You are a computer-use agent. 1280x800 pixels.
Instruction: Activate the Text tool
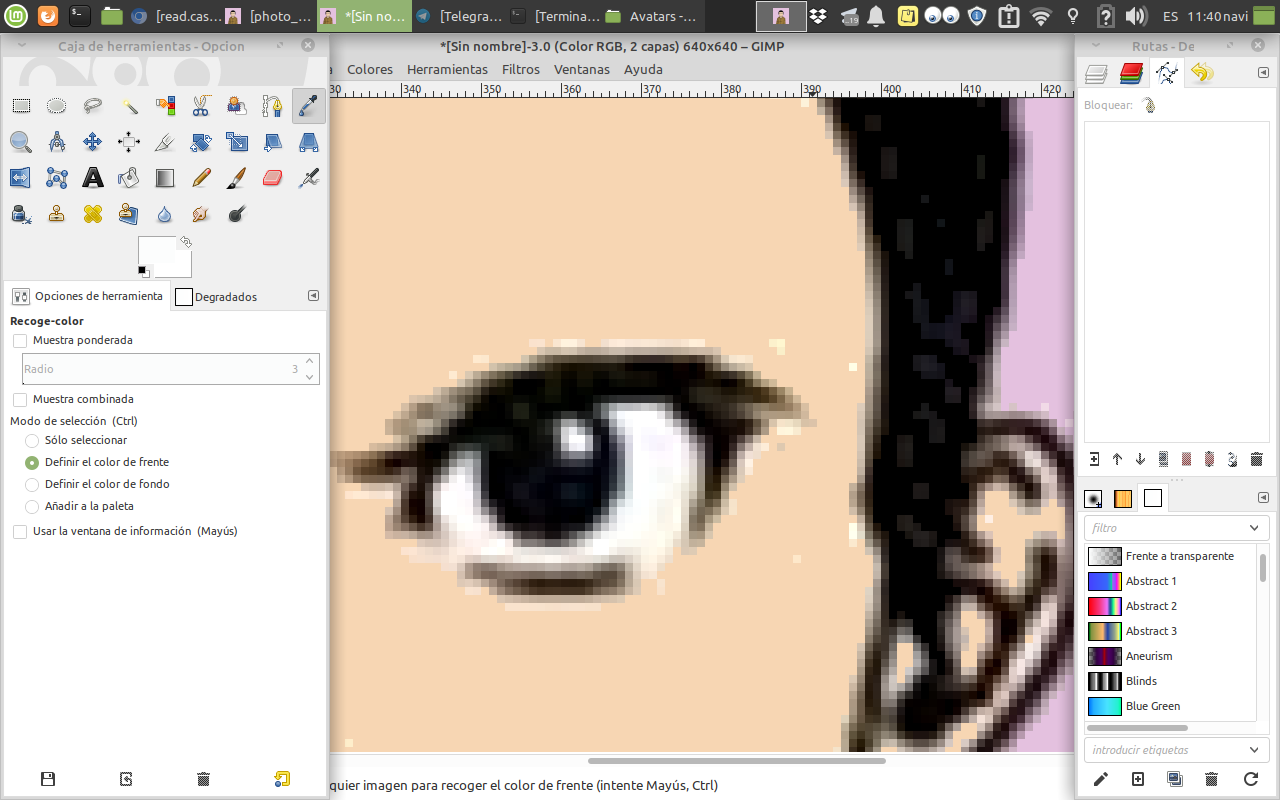pos(93,178)
